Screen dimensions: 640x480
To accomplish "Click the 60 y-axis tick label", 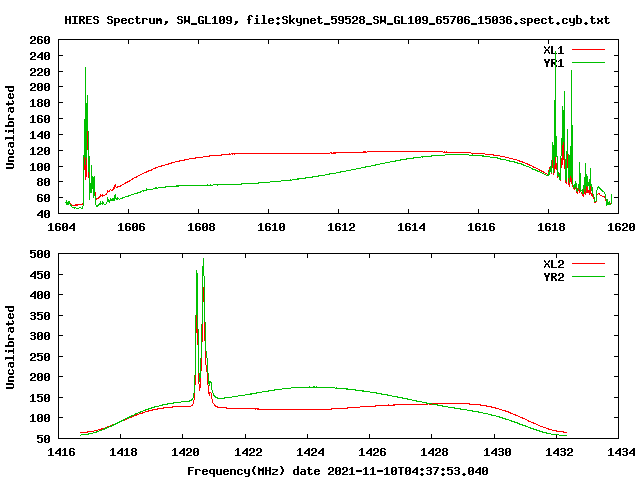I will tap(43, 198).
